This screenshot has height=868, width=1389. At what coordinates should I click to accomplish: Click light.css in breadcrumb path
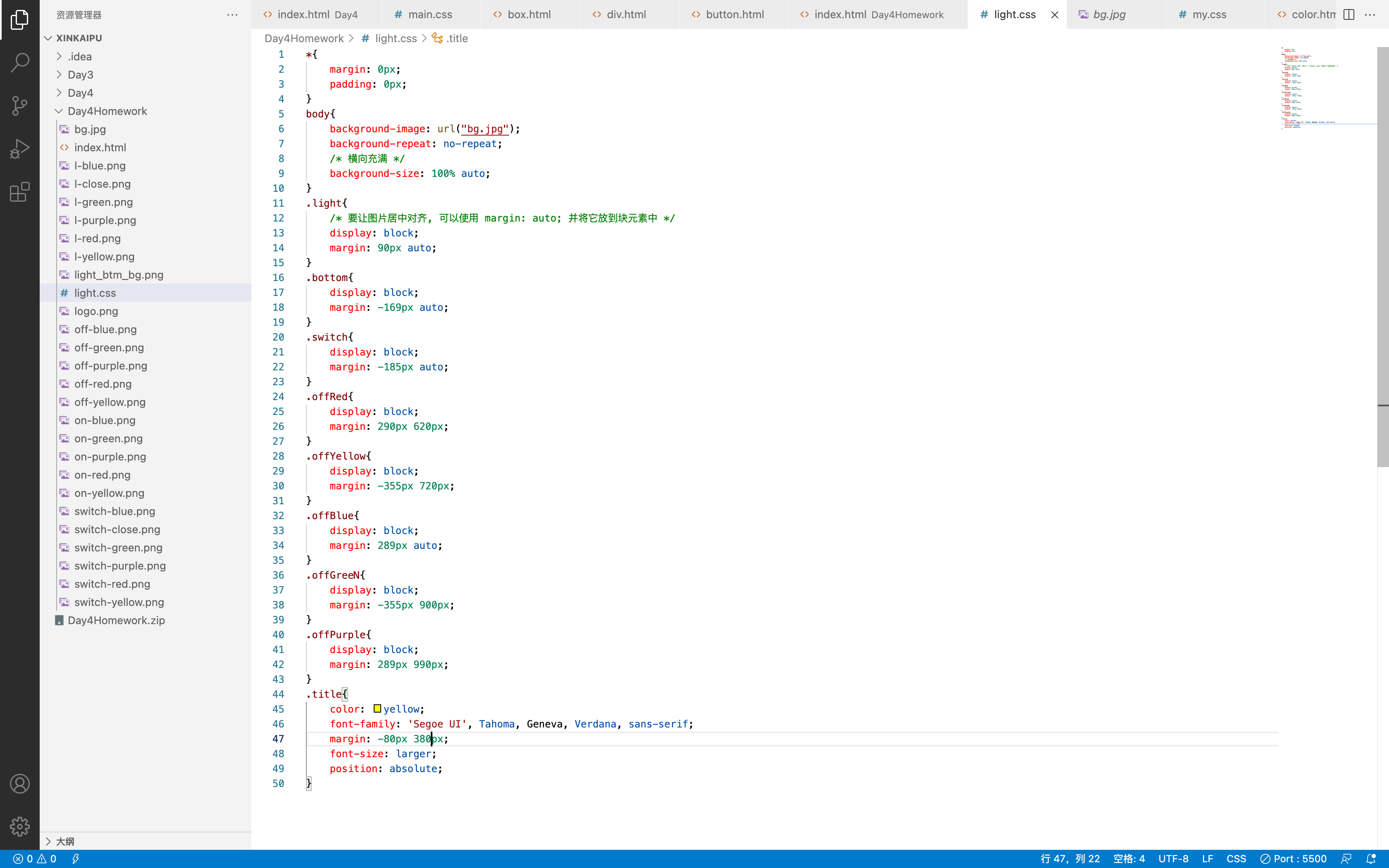[x=396, y=38]
